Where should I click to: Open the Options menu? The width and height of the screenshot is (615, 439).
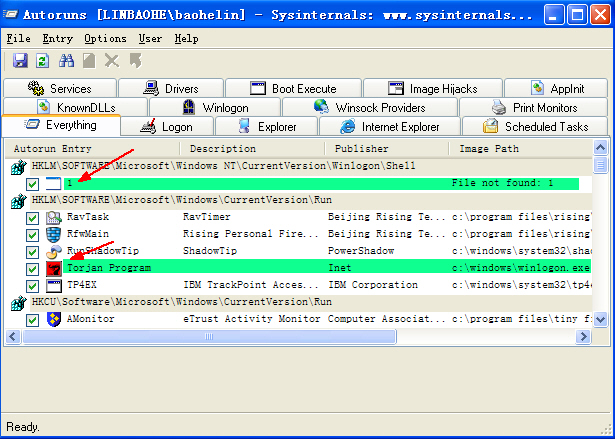pos(105,38)
